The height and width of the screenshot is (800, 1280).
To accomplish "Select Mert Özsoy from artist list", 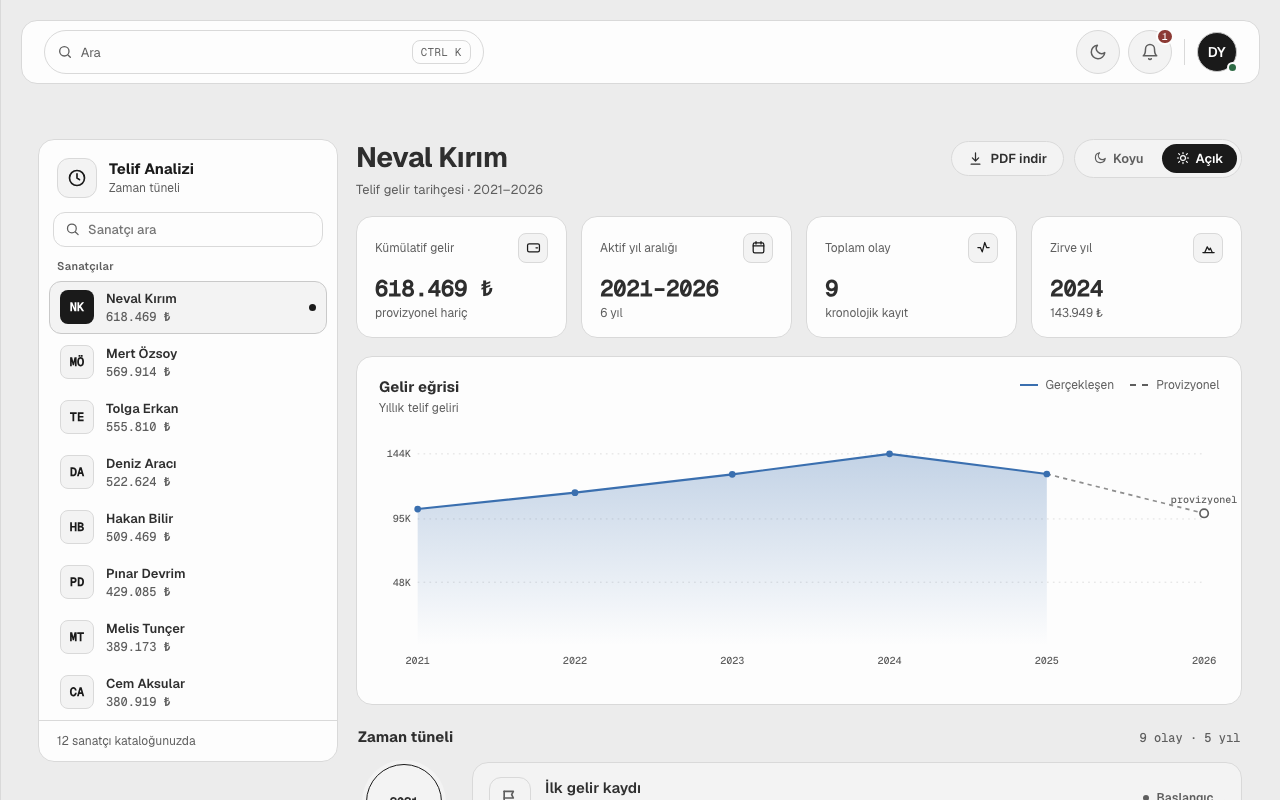I will pos(188,362).
